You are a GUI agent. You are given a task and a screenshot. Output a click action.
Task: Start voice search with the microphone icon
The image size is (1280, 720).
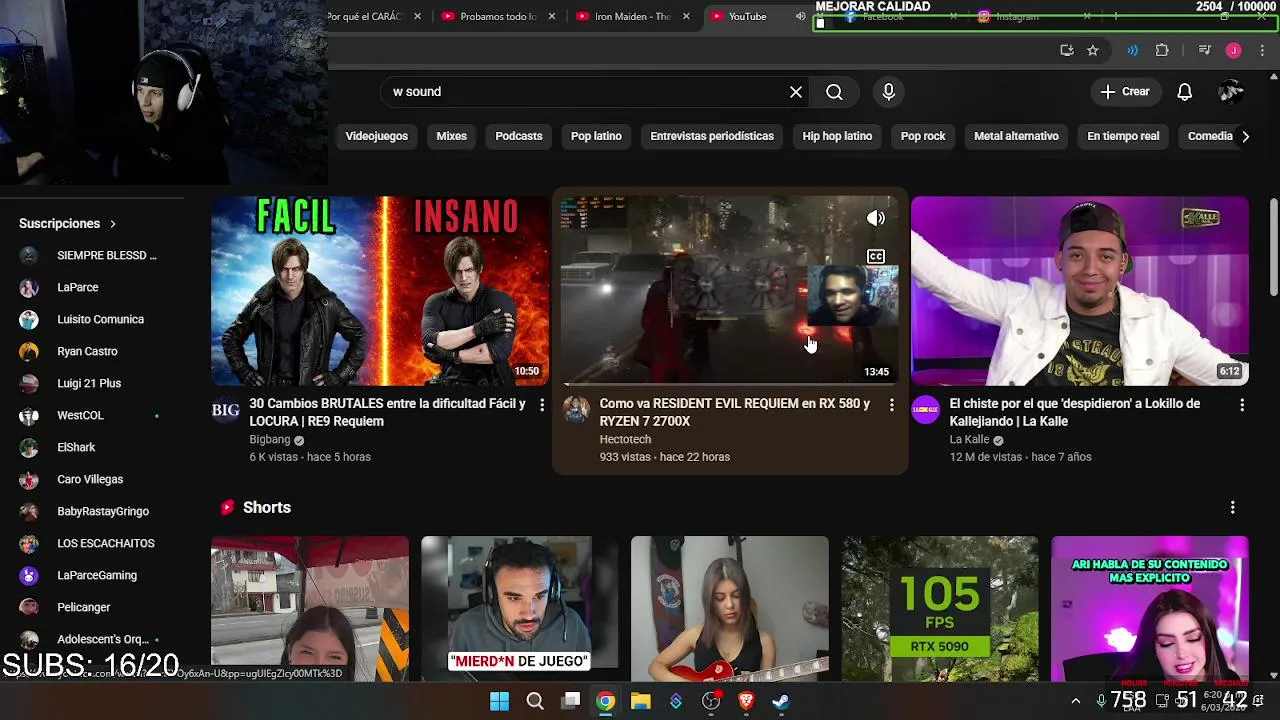point(888,92)
